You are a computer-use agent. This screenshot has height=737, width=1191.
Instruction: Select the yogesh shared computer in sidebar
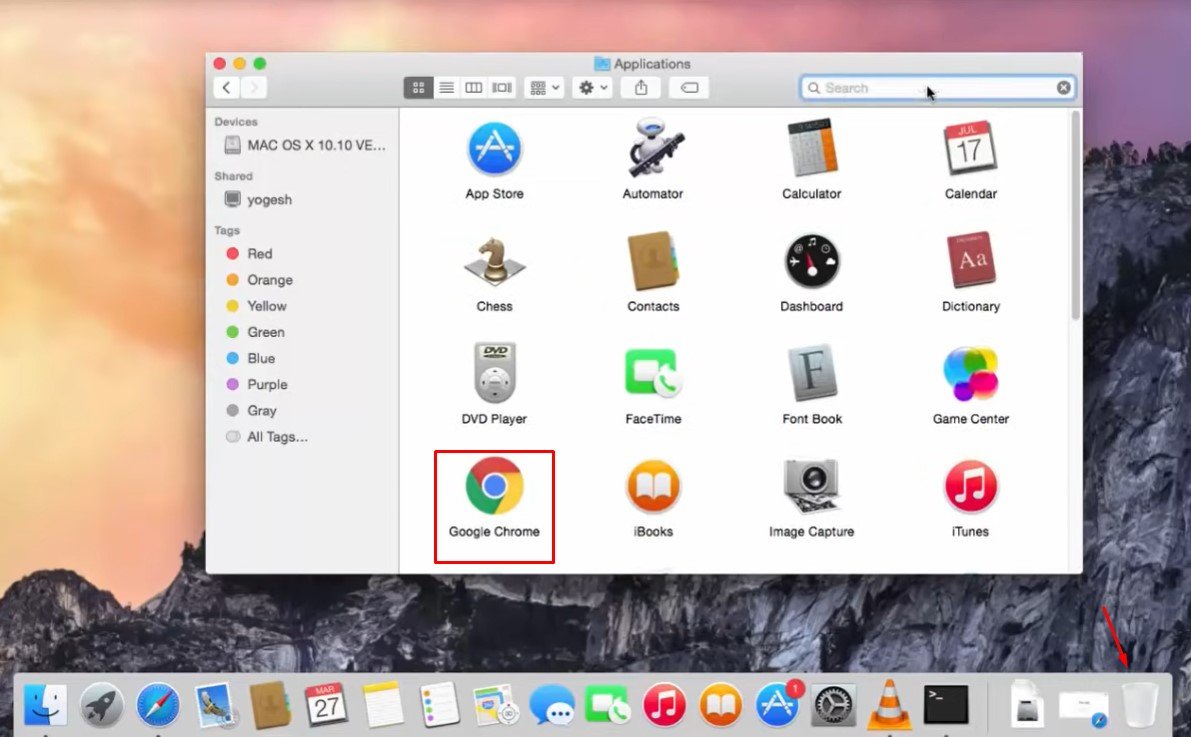click(x=269, y=199)
